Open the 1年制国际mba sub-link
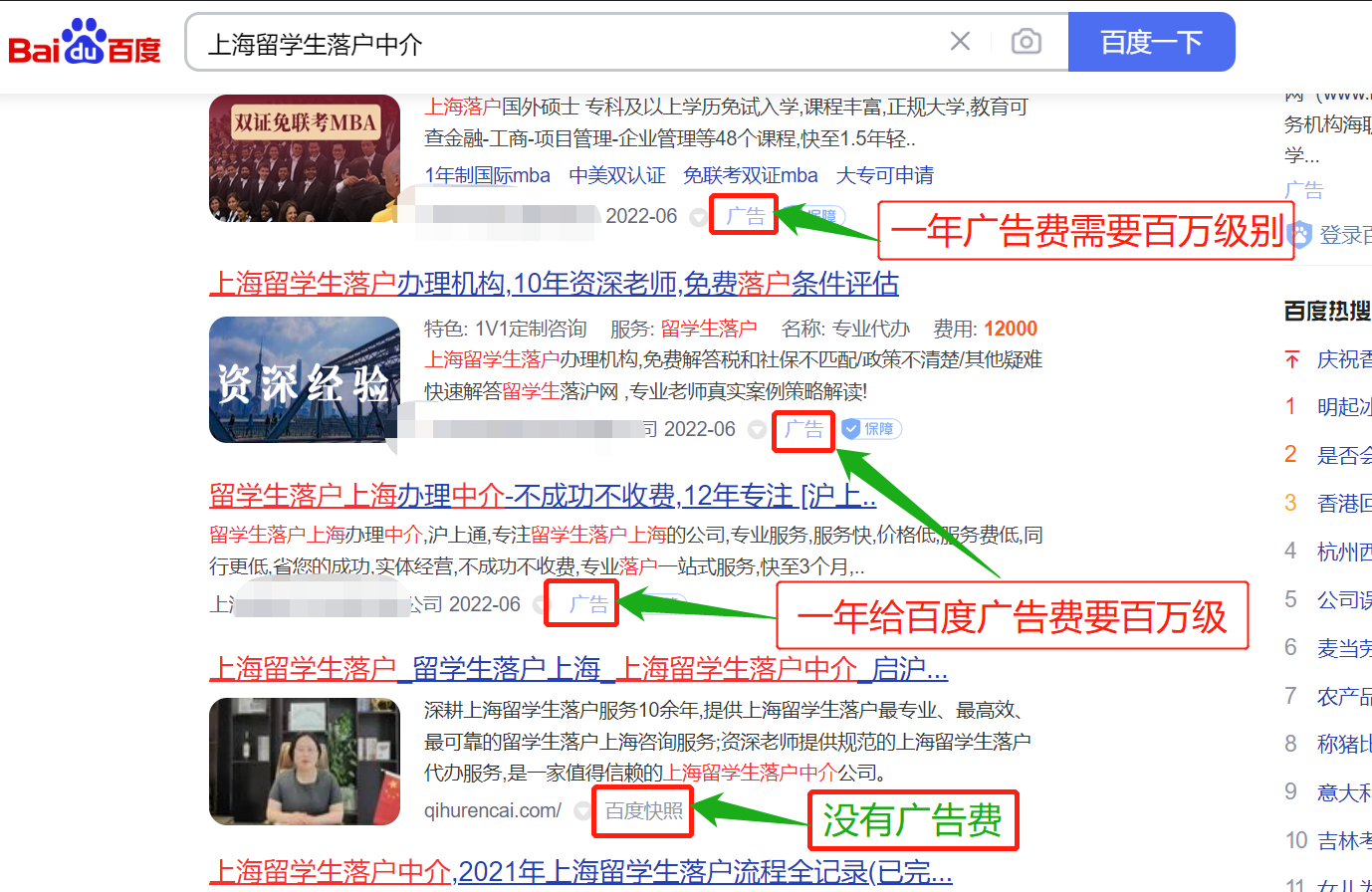Image resolution: width=1372 pixels, height=892 pixels. [487, 175]
